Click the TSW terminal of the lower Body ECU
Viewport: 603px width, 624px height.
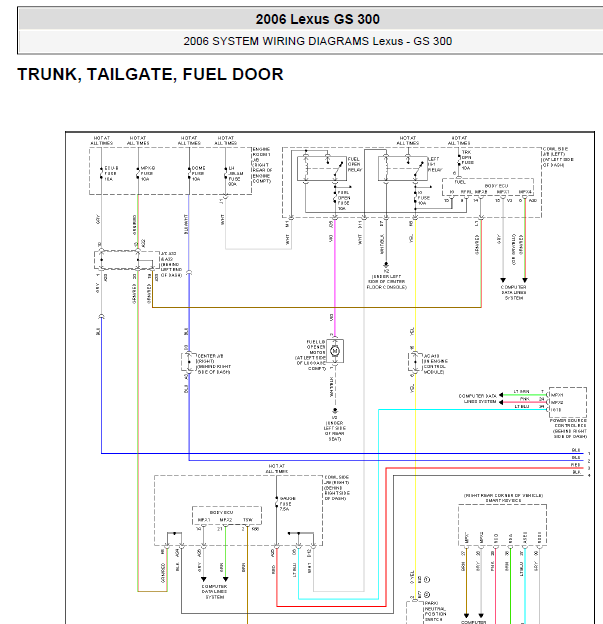click(248, 520)
